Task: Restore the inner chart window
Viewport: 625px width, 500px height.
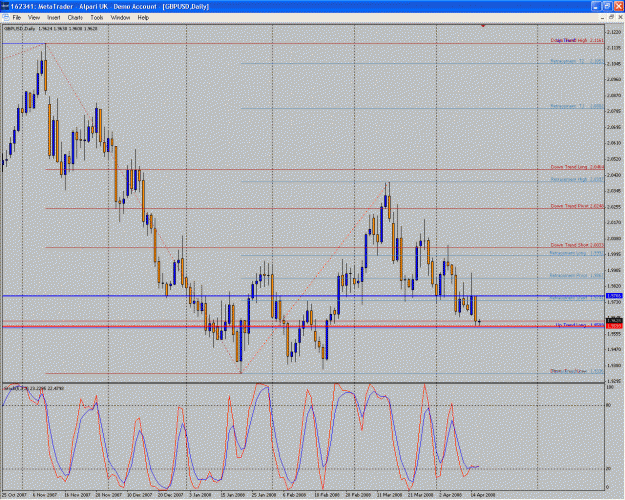Action: (611, 18)
